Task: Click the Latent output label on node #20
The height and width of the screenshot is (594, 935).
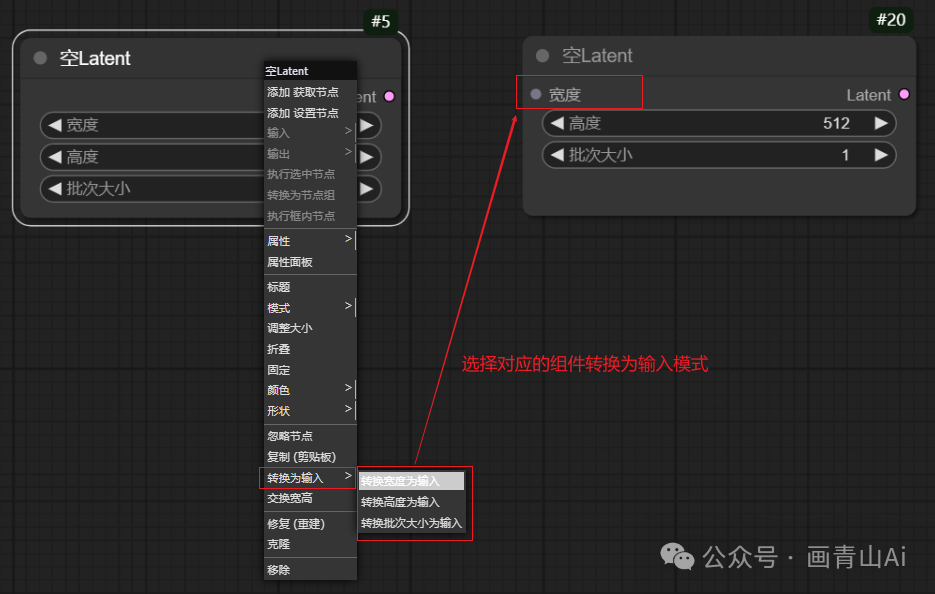Action: (x=868, y=95)
